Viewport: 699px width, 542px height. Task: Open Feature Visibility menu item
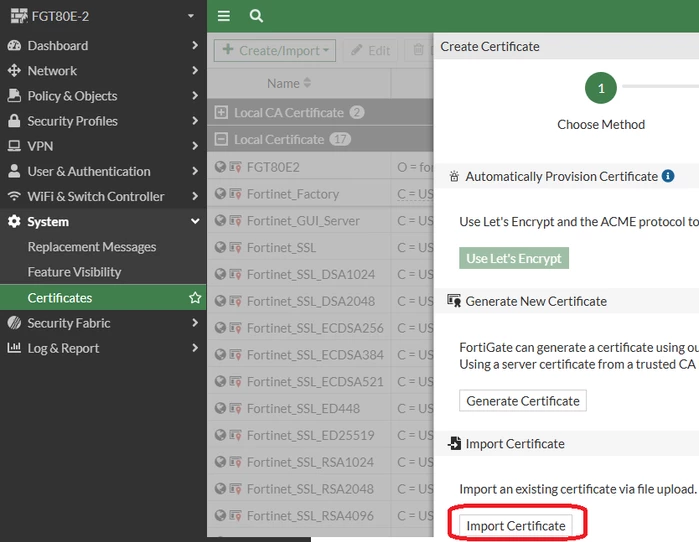[x=74, y=272]
